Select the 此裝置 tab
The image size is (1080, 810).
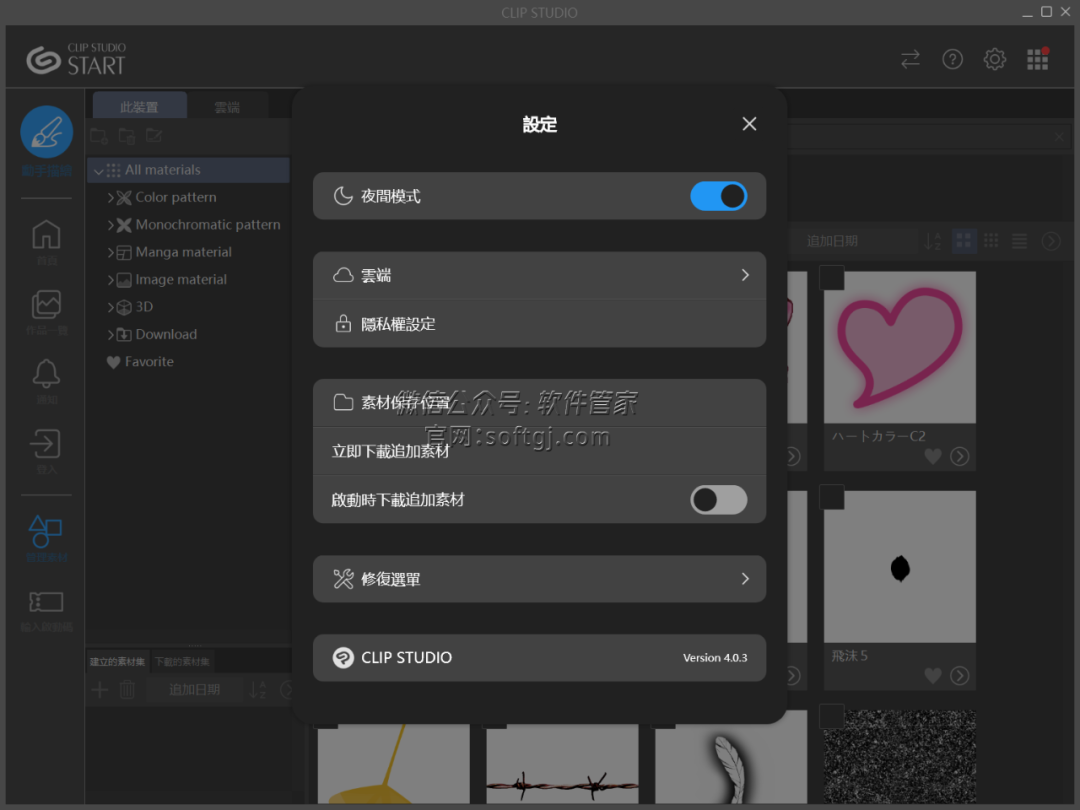coord(139,107)
